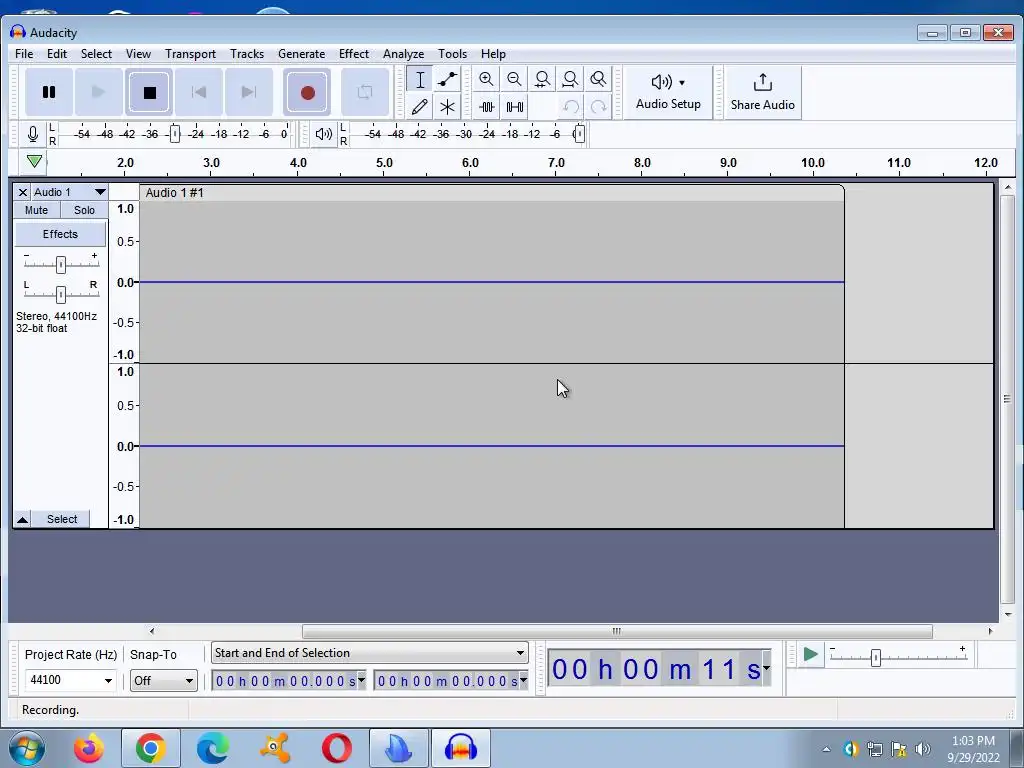Open Opera from the taskbar
The image size is (1024, 768).
pos(337,748)
